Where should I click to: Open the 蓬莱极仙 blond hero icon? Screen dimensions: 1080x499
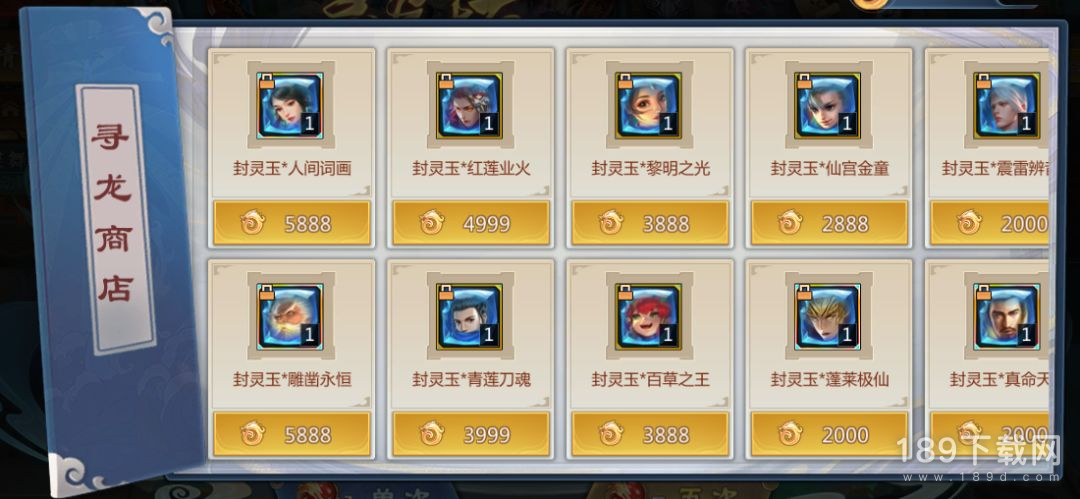coord(827,316)
